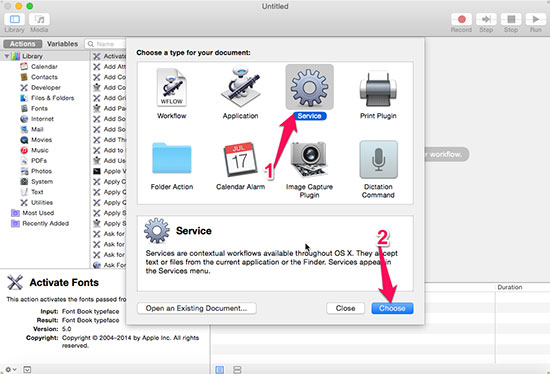Click the Step toolbar button

(x=486, y=19)
